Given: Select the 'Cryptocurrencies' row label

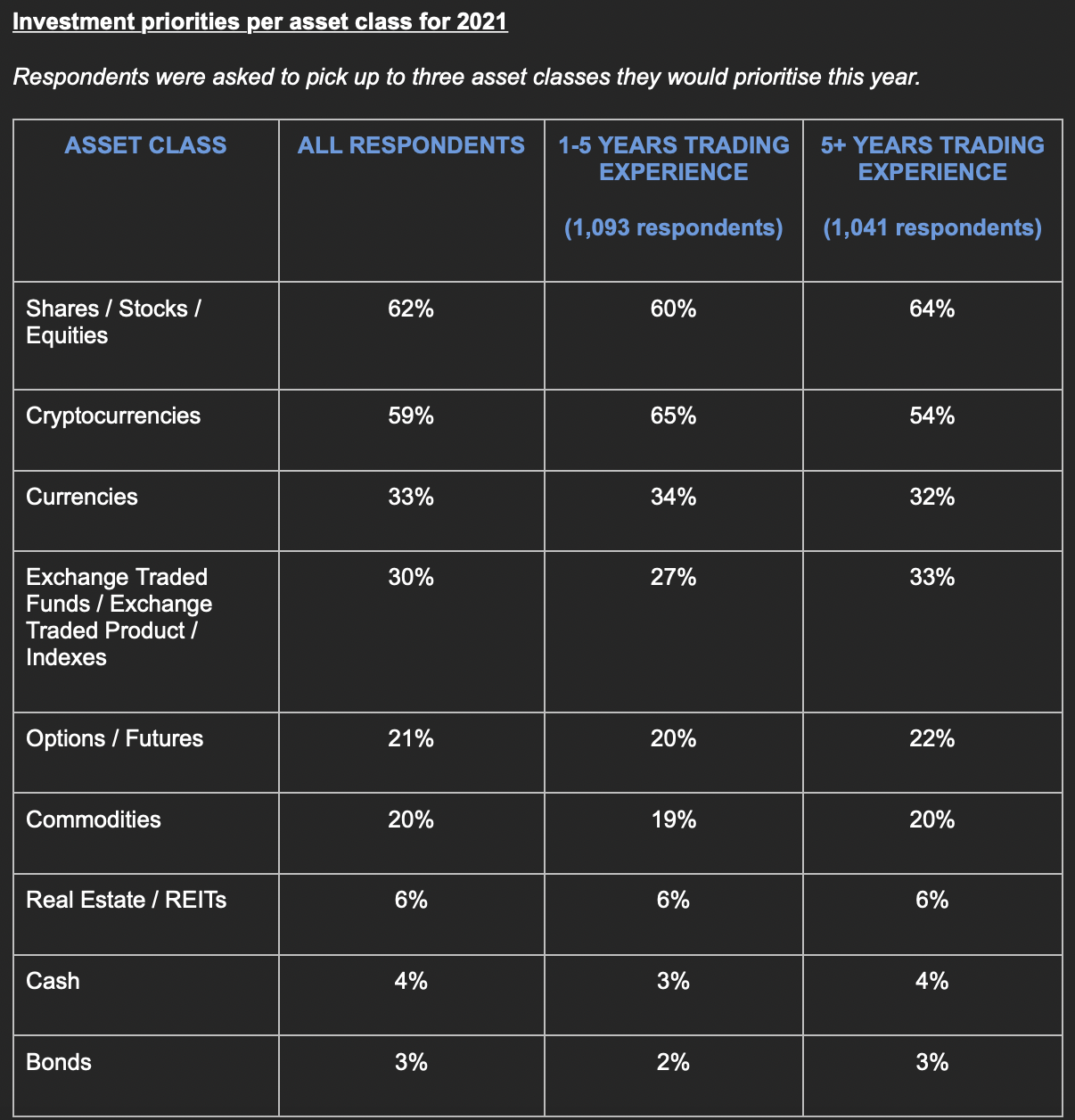Looking at the screenshot, I should tap(113, 416).
